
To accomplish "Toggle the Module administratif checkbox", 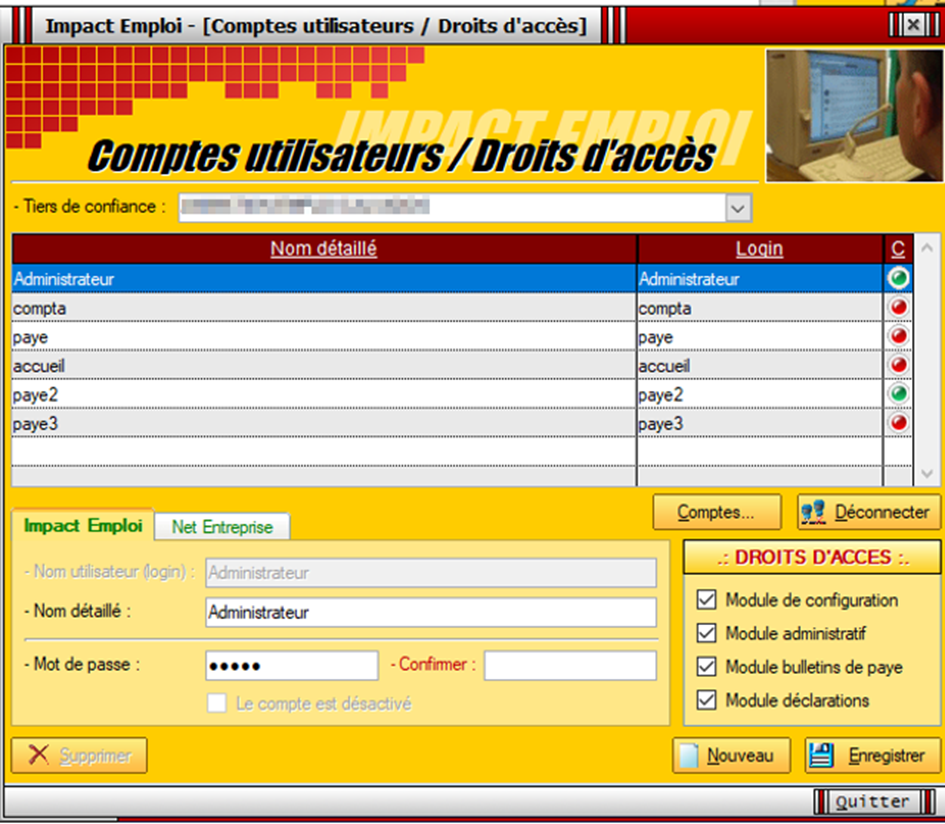I will click(x=706, y=633).
